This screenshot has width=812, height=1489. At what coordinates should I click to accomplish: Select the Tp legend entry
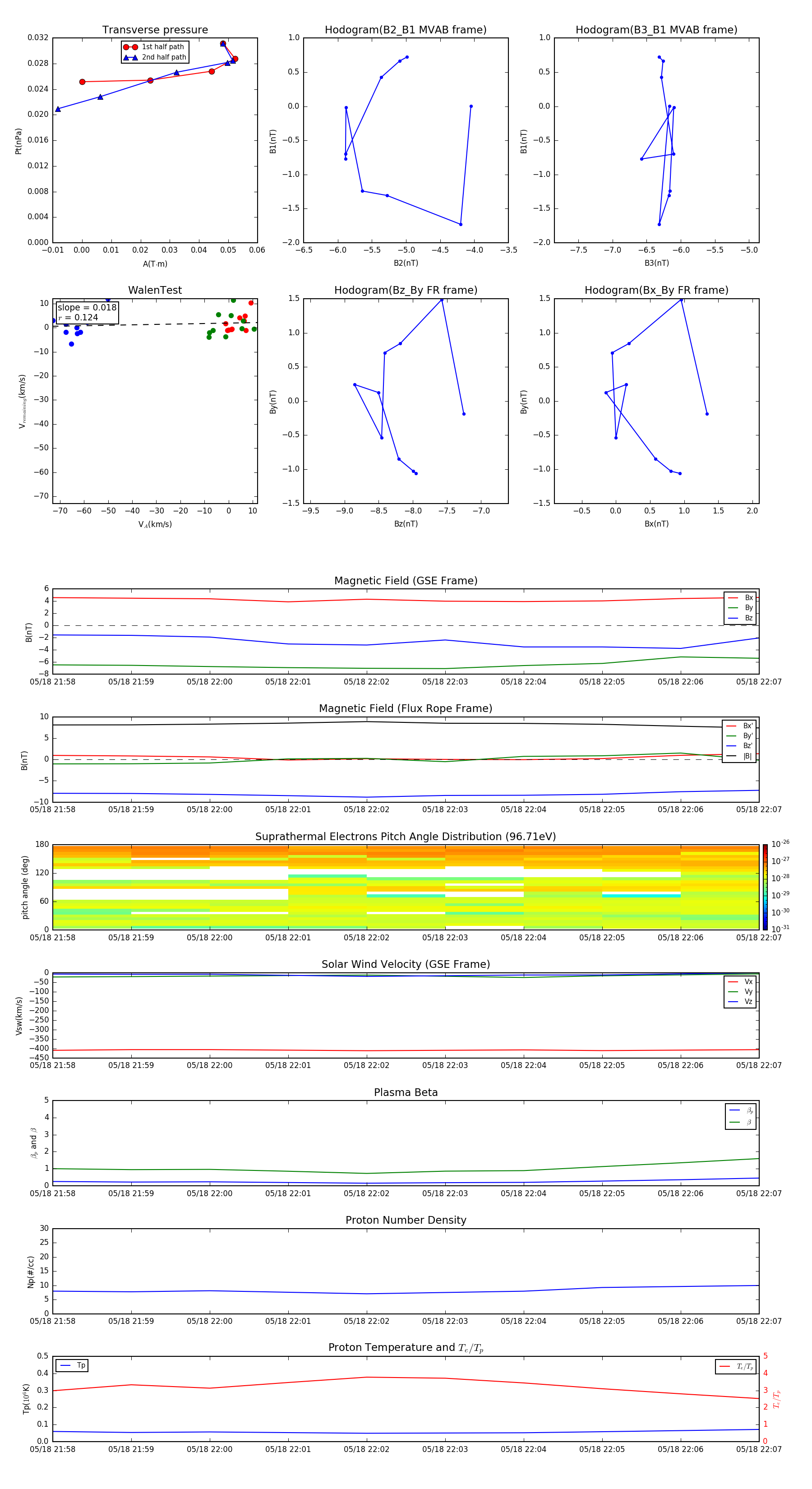[72, 1365]
